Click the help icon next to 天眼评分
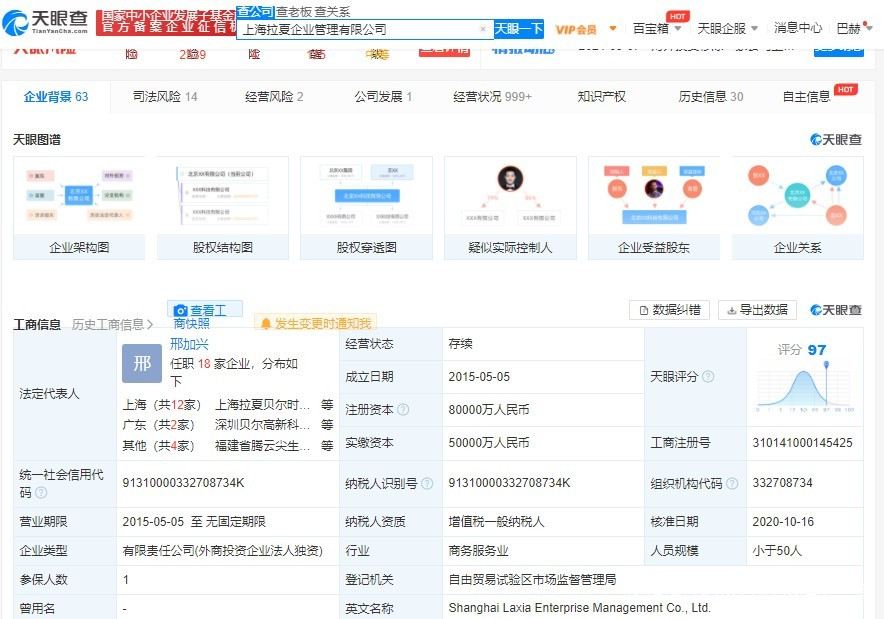Image resolution: width=884 pixels, height=619 pixels. tap(708, 377)
